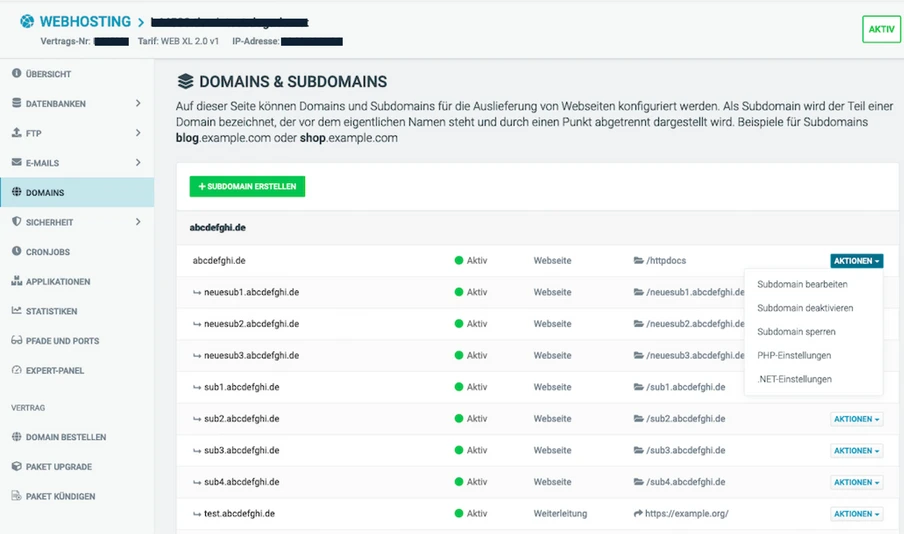Open Aktionen dropdown for sub2.abcdefghi.de

(x=856, y=420)
